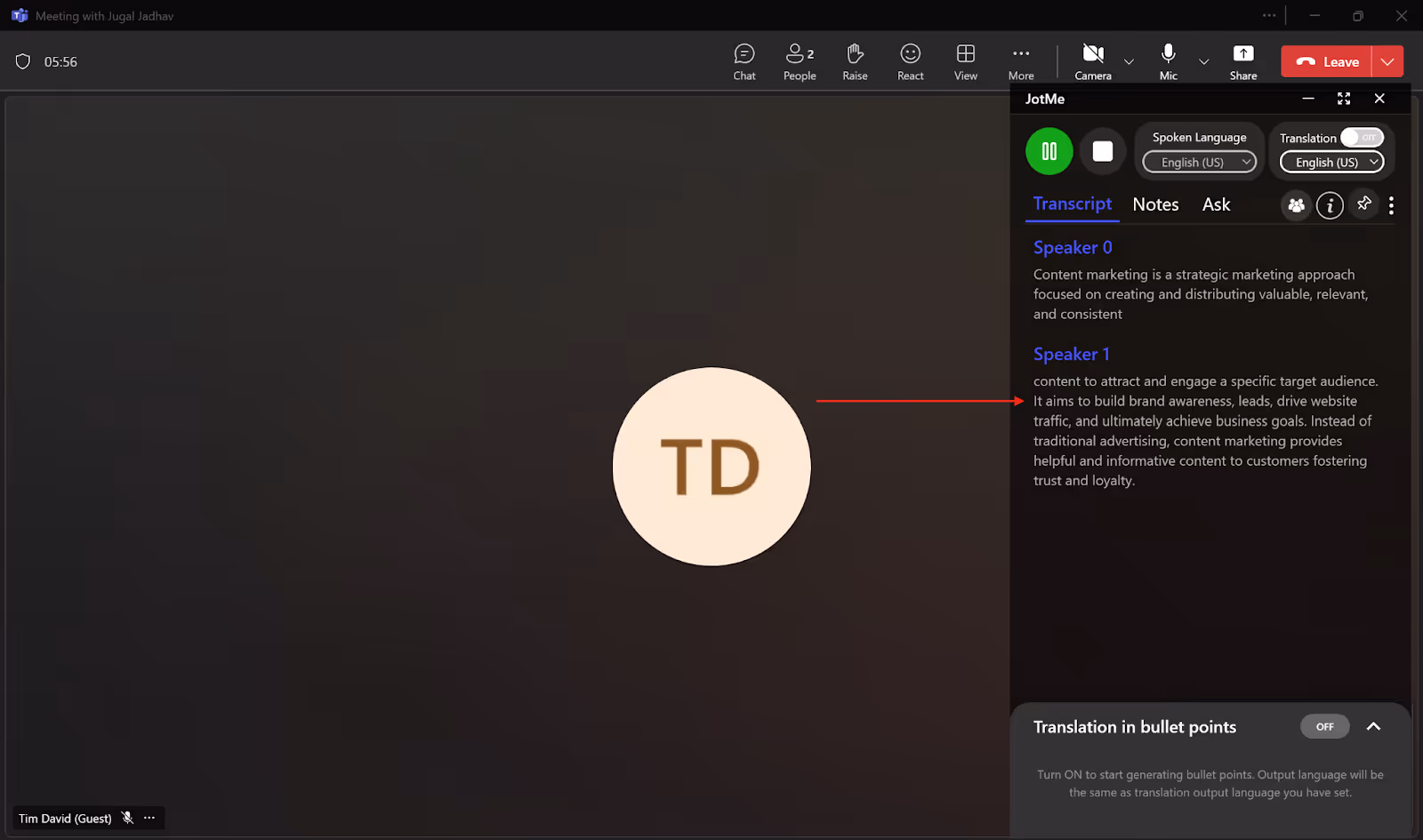Share your screen content
This screenshot has width=1423, height=840.
tap(1243, 62)
